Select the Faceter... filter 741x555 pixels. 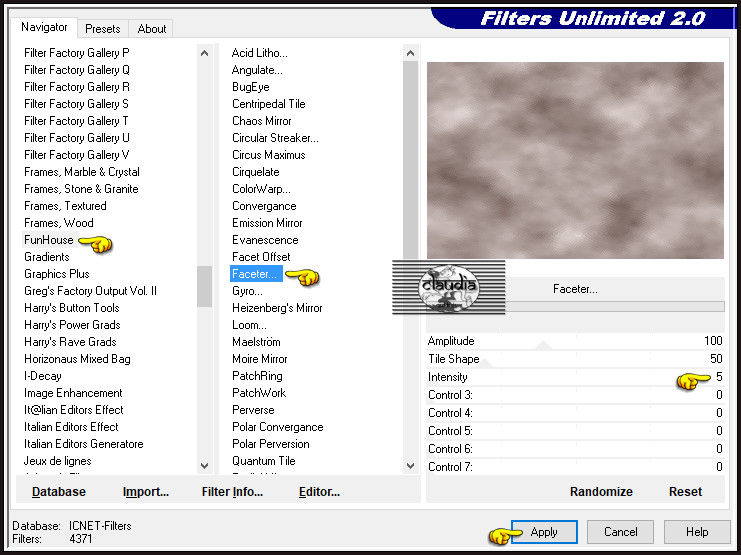pos(256,274)
